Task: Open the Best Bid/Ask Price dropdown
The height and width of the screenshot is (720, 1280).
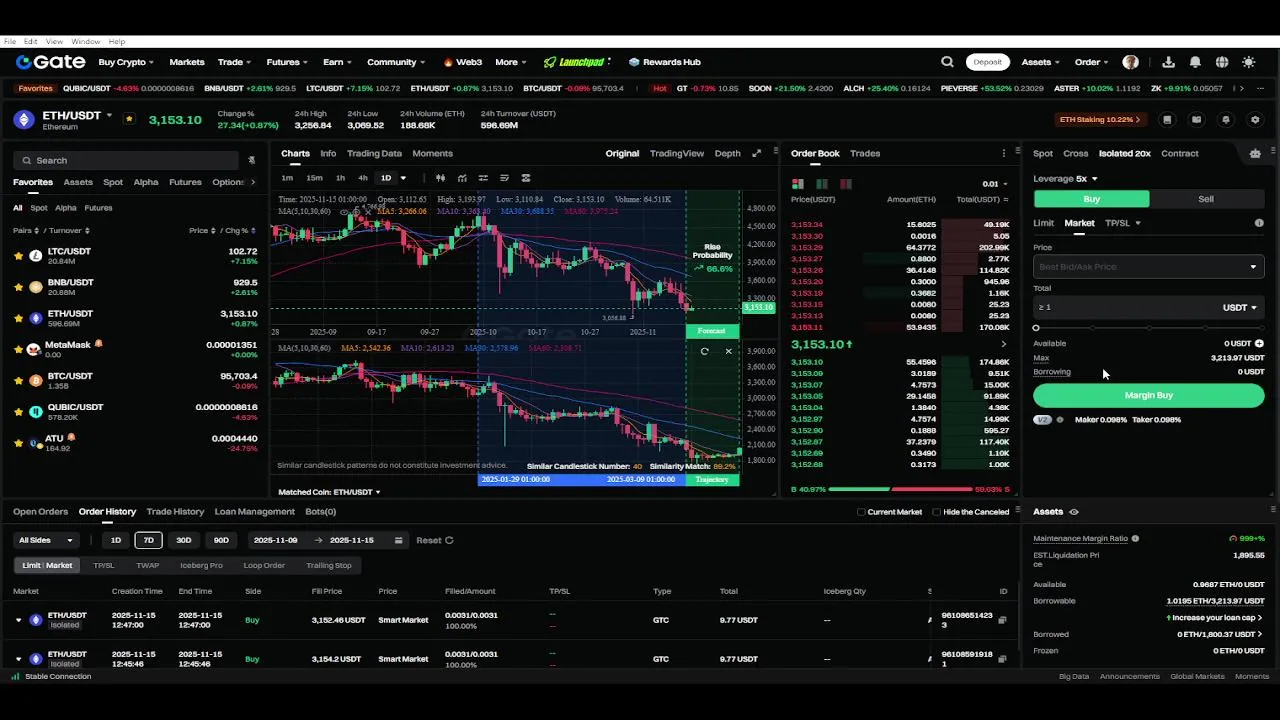Action: pos(1148,267)
